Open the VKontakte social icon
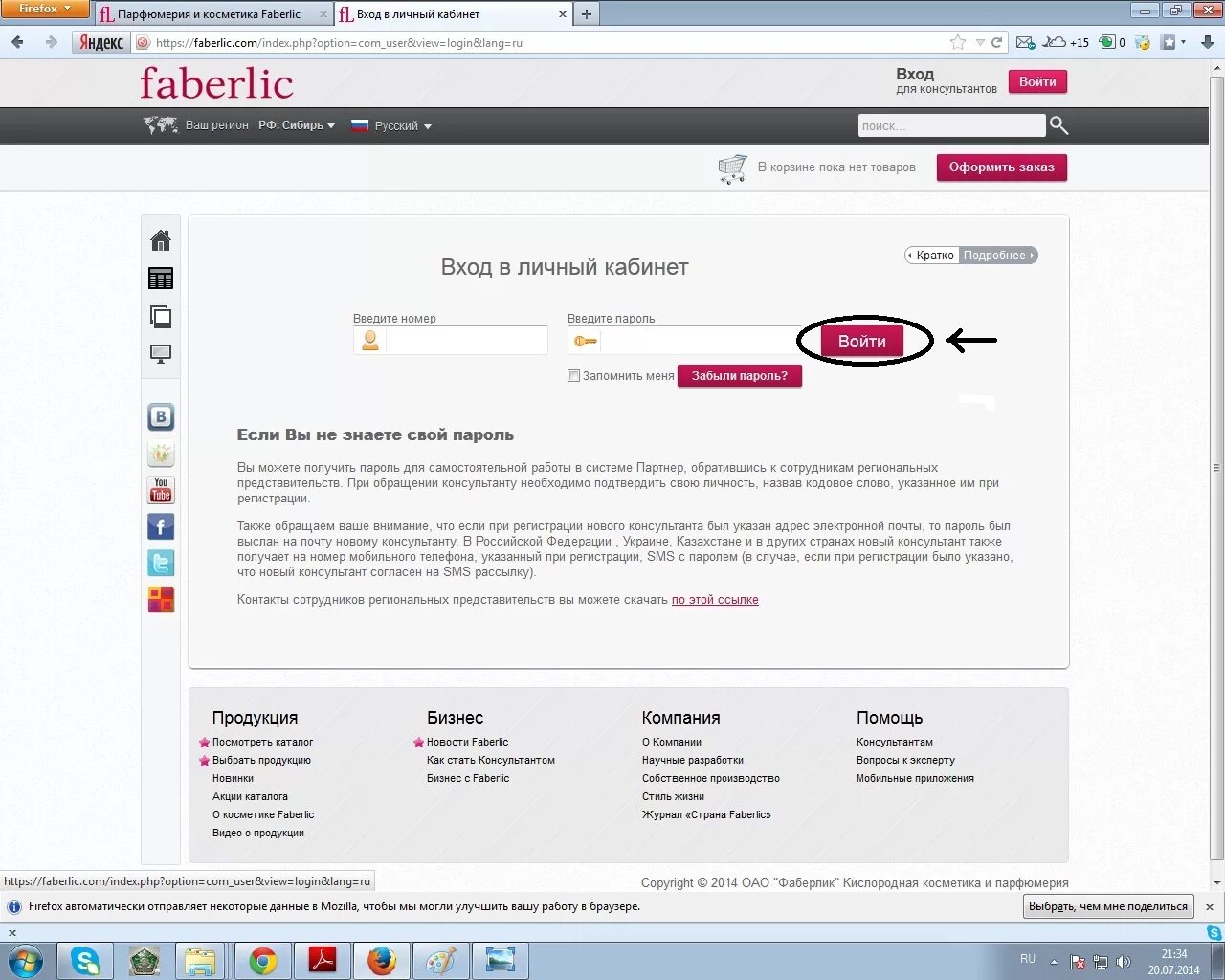 coord(161,417)
